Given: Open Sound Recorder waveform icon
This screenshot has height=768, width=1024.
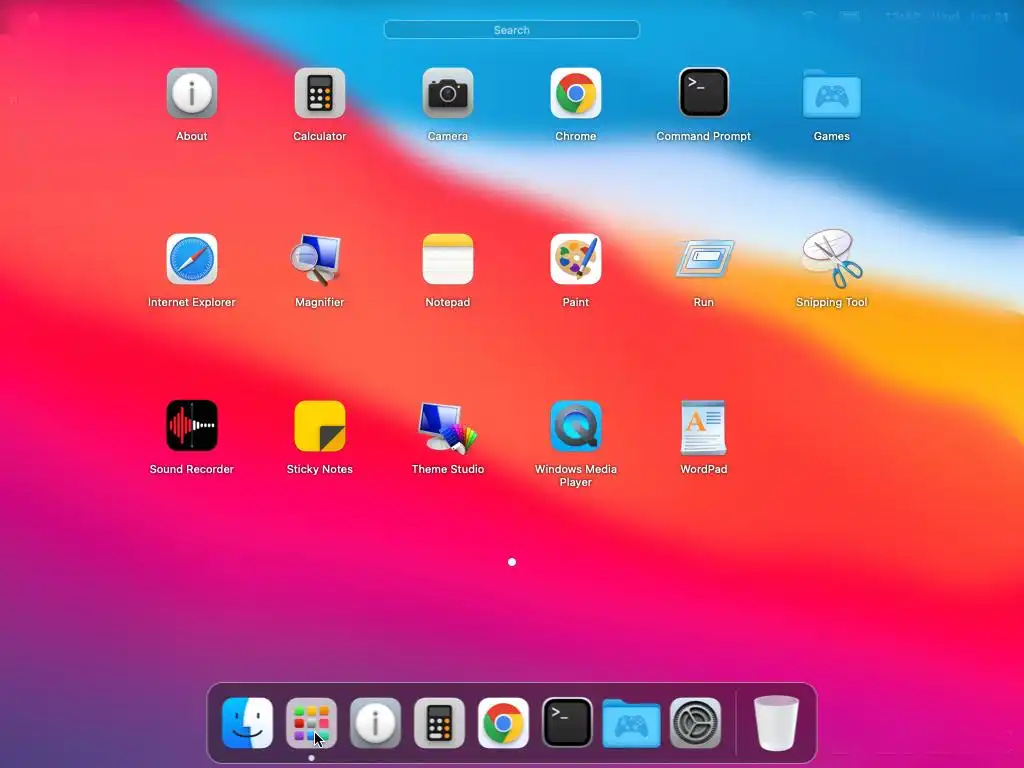Looking at the screenshot, I should [191, 426].
